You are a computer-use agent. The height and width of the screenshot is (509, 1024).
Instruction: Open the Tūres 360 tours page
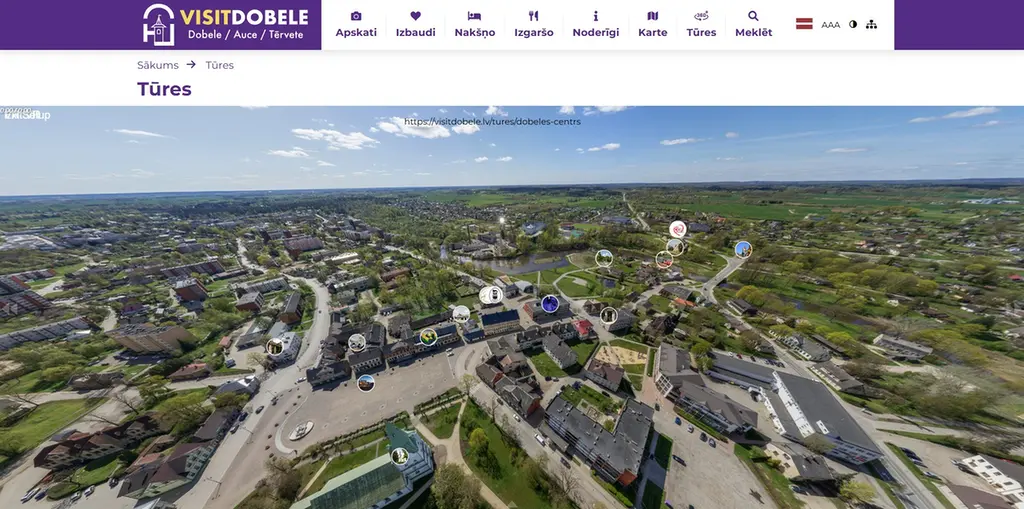tap(701, 25)
